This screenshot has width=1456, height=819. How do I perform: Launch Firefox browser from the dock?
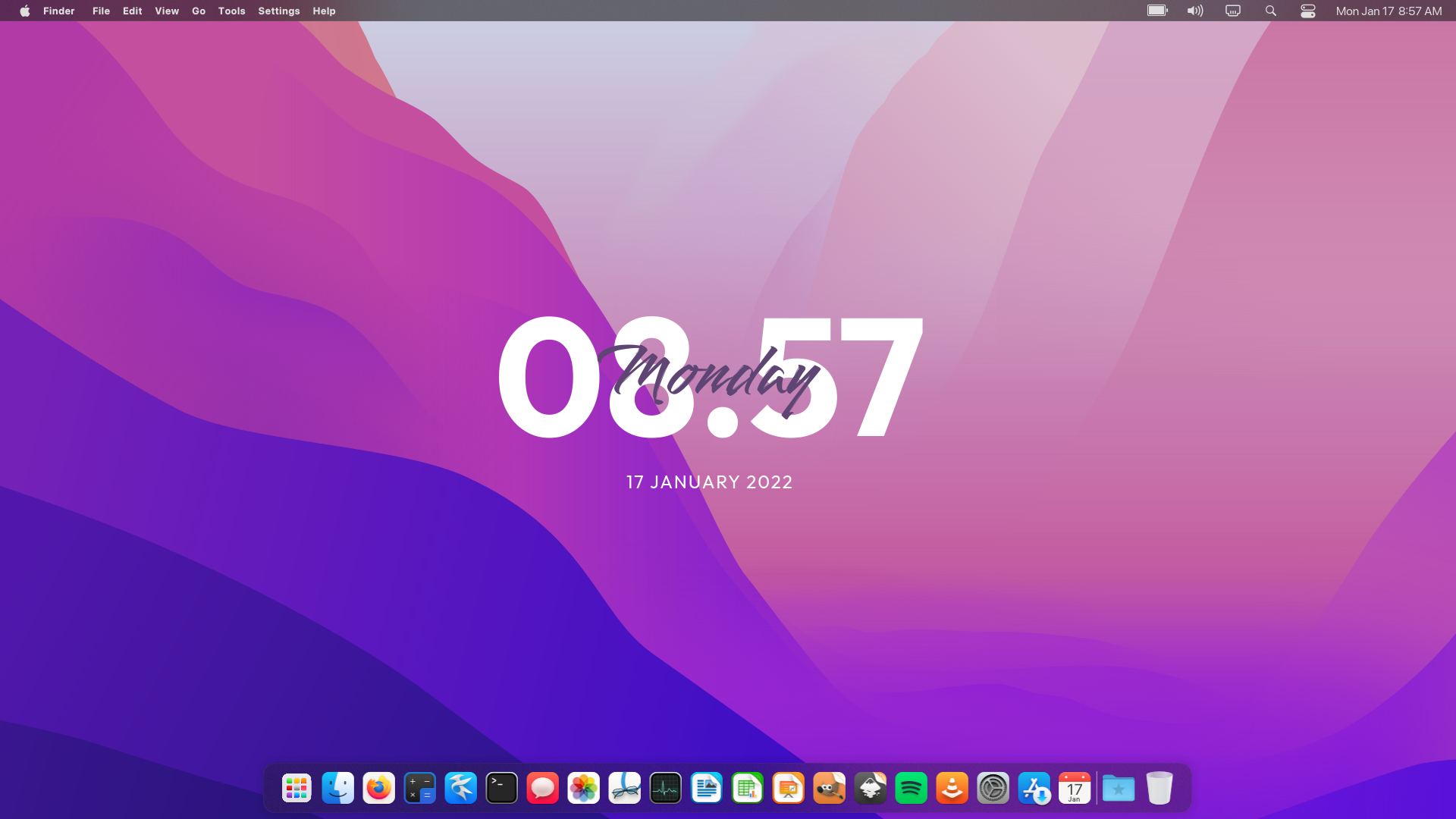[x=378, y=789]
